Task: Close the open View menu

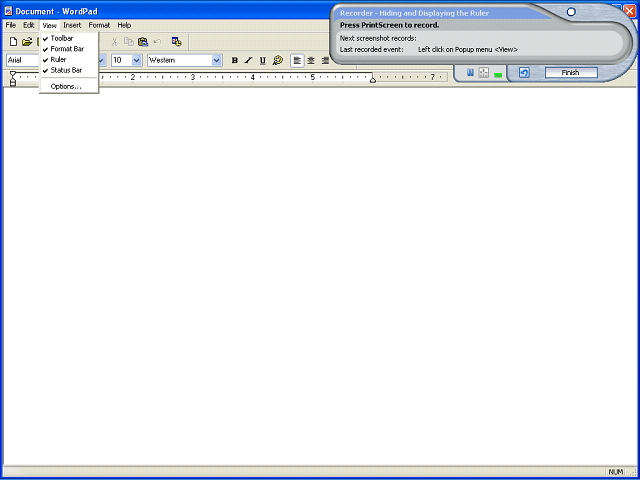Action: point(49,25)
